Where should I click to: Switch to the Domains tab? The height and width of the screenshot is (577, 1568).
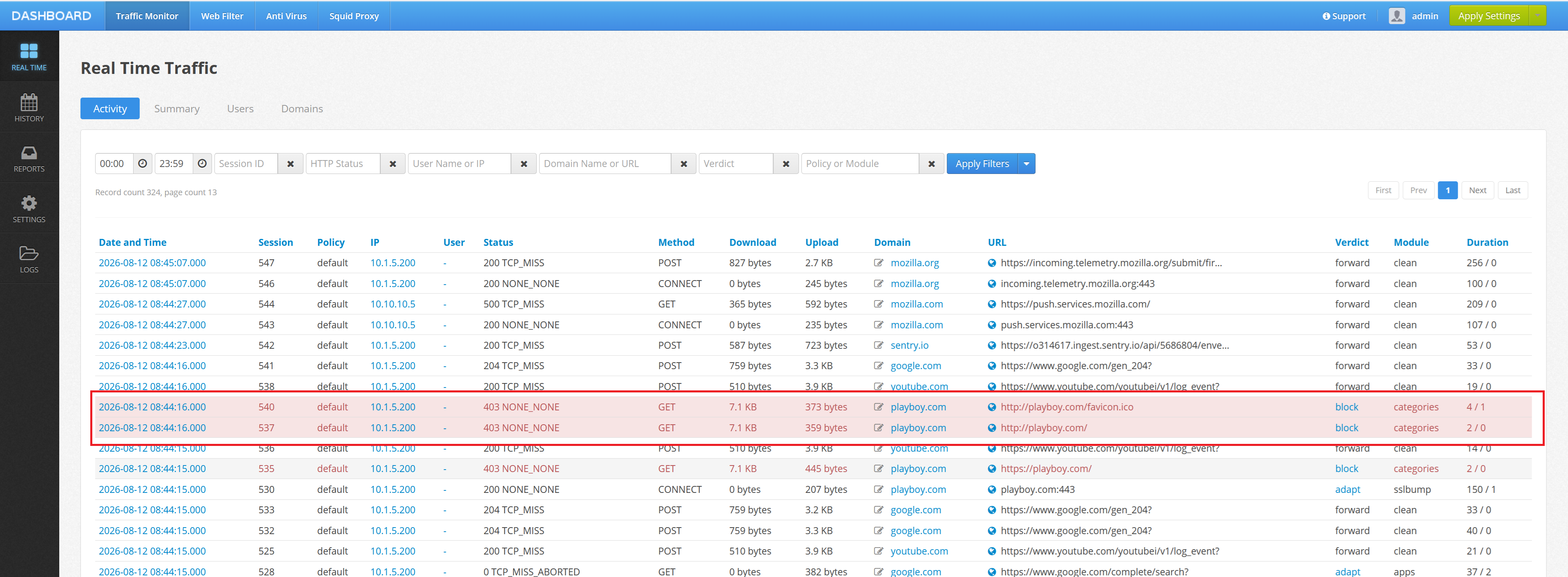[302, 108]
